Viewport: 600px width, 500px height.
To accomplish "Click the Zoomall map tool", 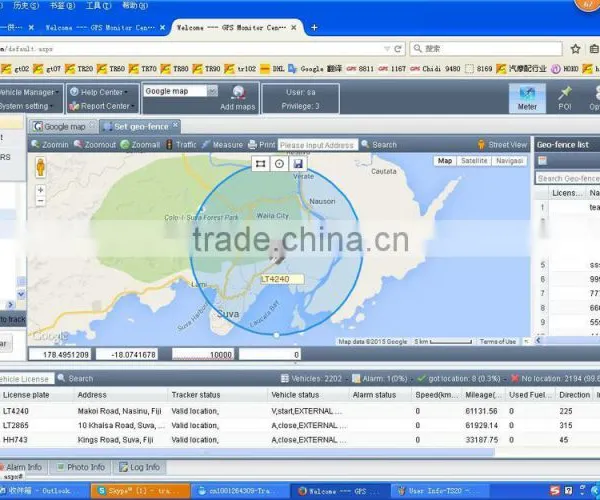I will click(x=140, y=145).
